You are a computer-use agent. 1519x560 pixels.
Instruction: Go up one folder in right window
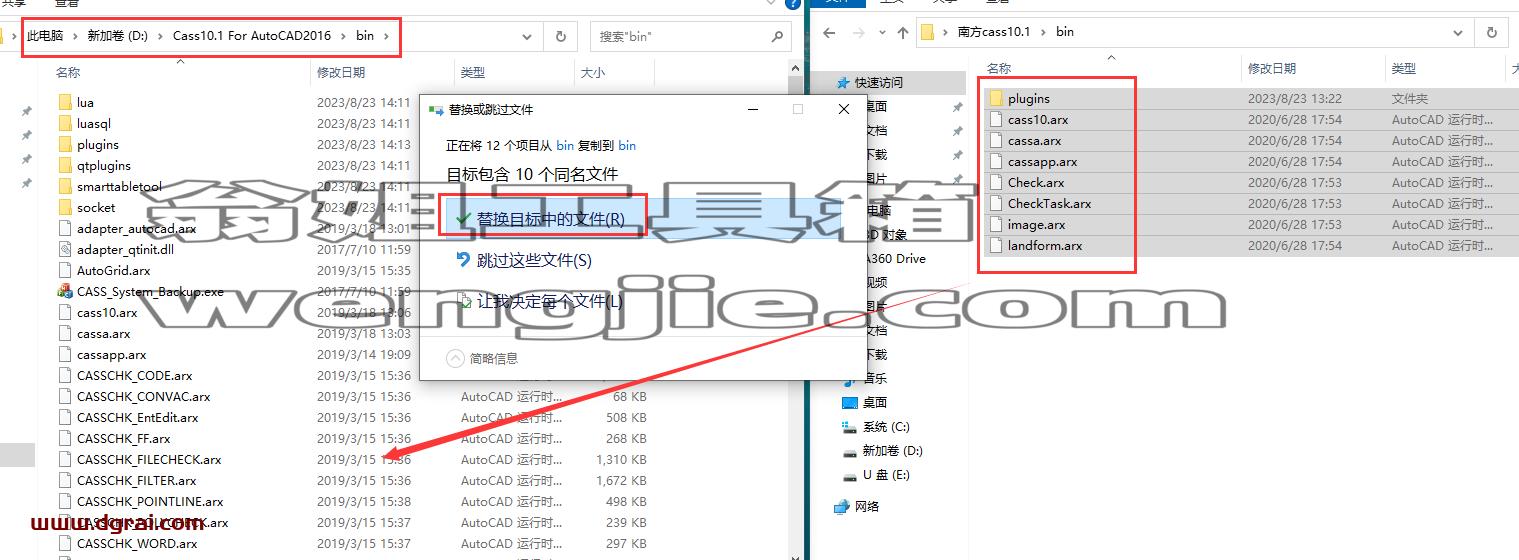point(902,32)
